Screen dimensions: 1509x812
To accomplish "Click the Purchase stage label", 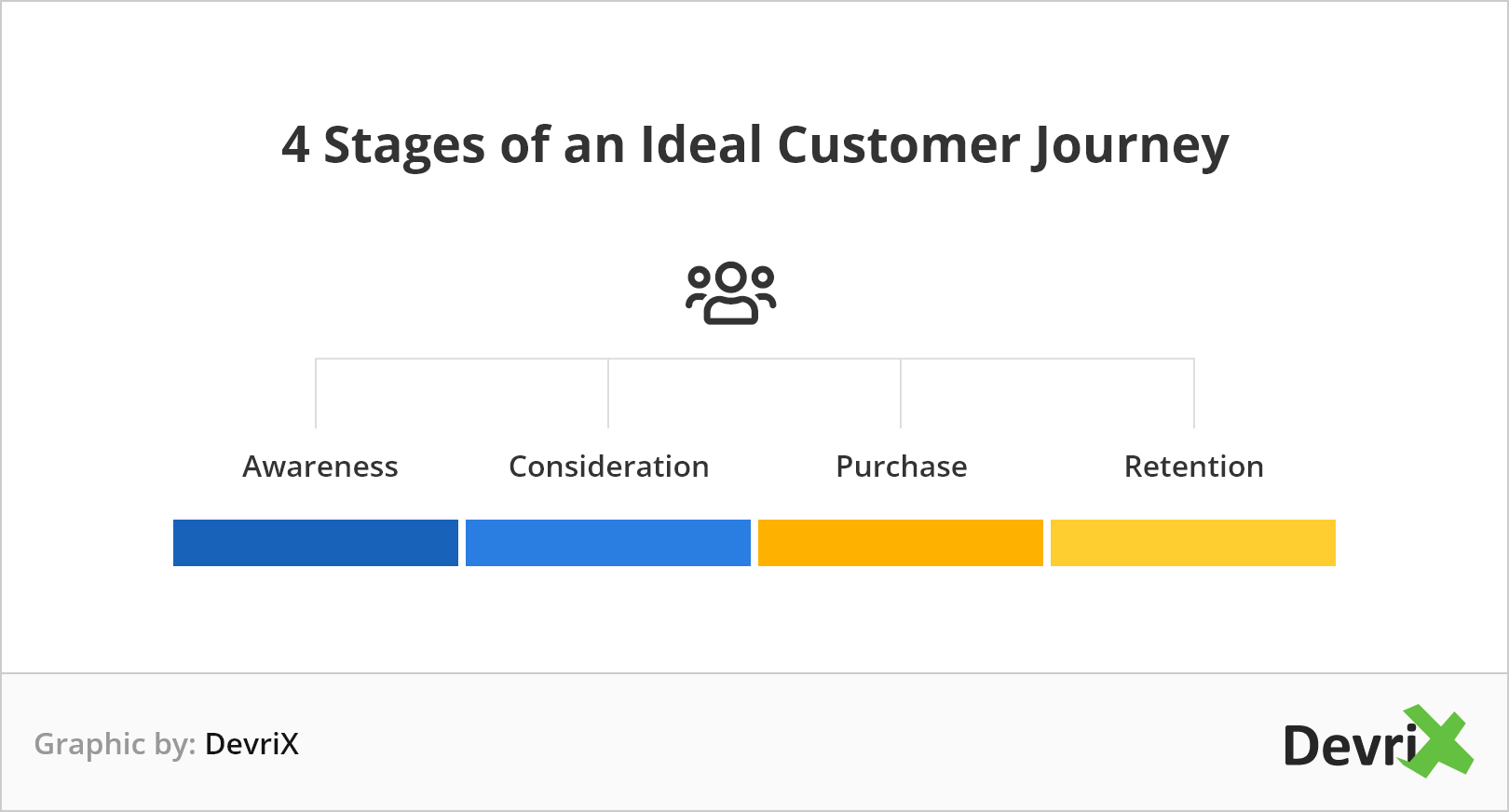I will pos(902,467).
